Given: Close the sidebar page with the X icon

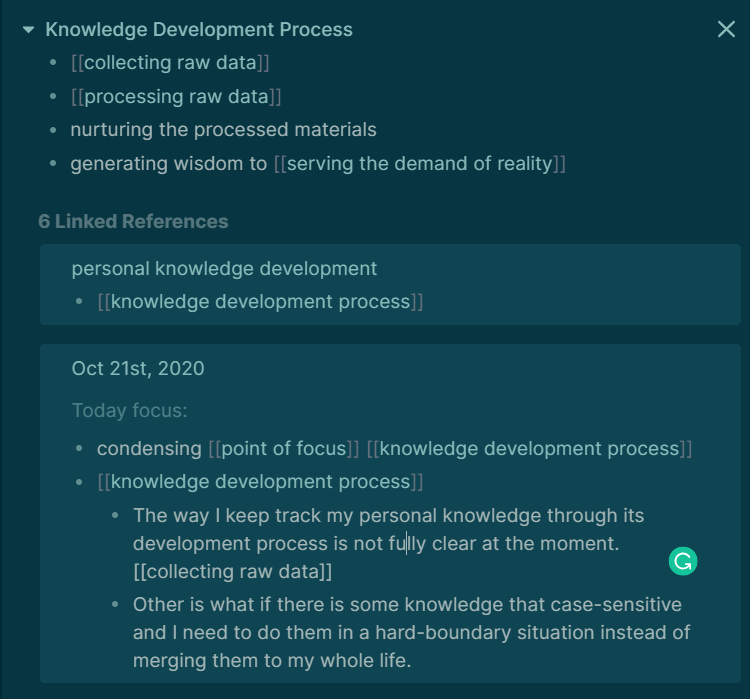Looking at the screenshot, I should point(726,29).
